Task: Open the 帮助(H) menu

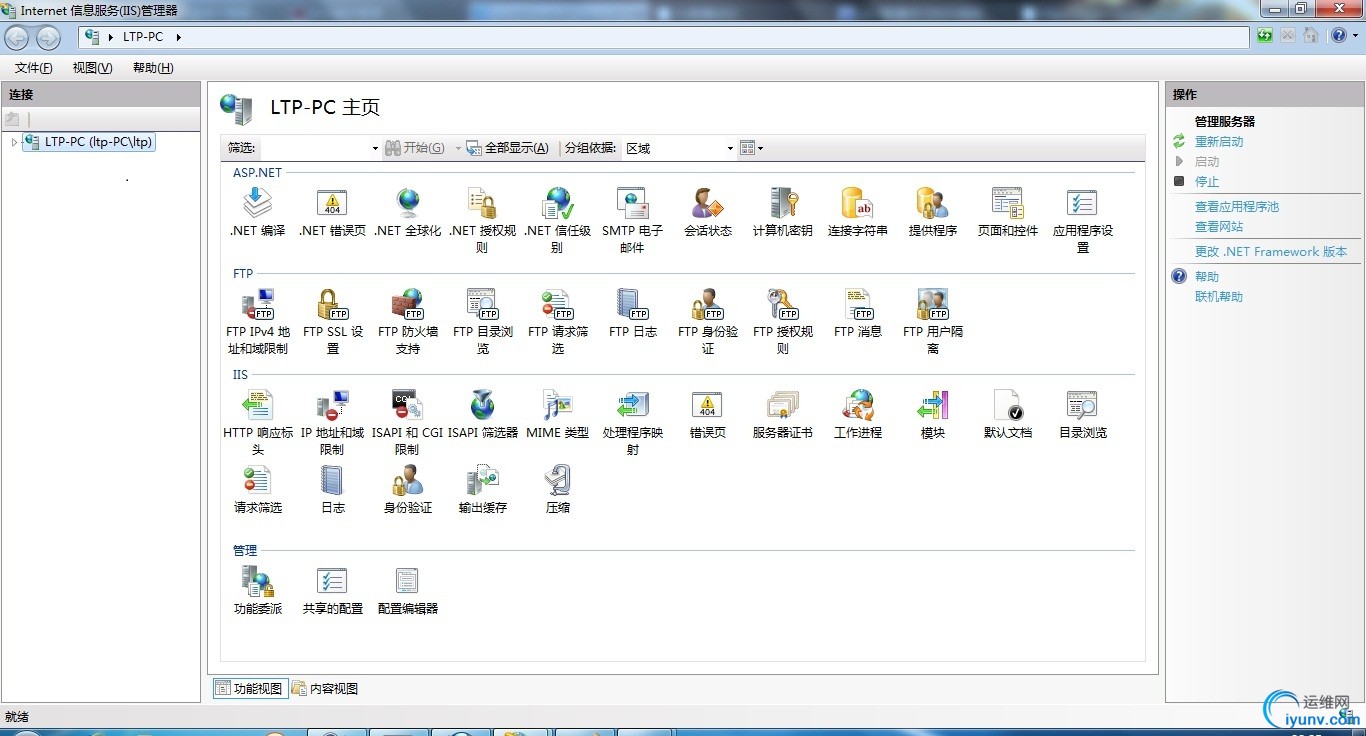Action: click(153, 68)
